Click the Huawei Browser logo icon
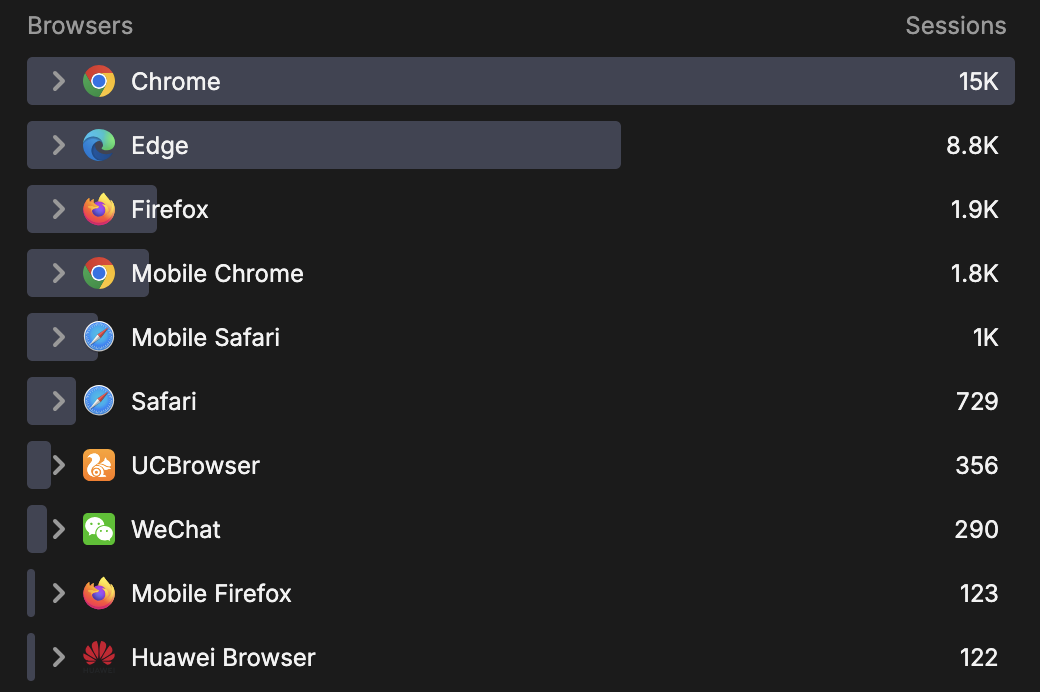 coord(99,657)
